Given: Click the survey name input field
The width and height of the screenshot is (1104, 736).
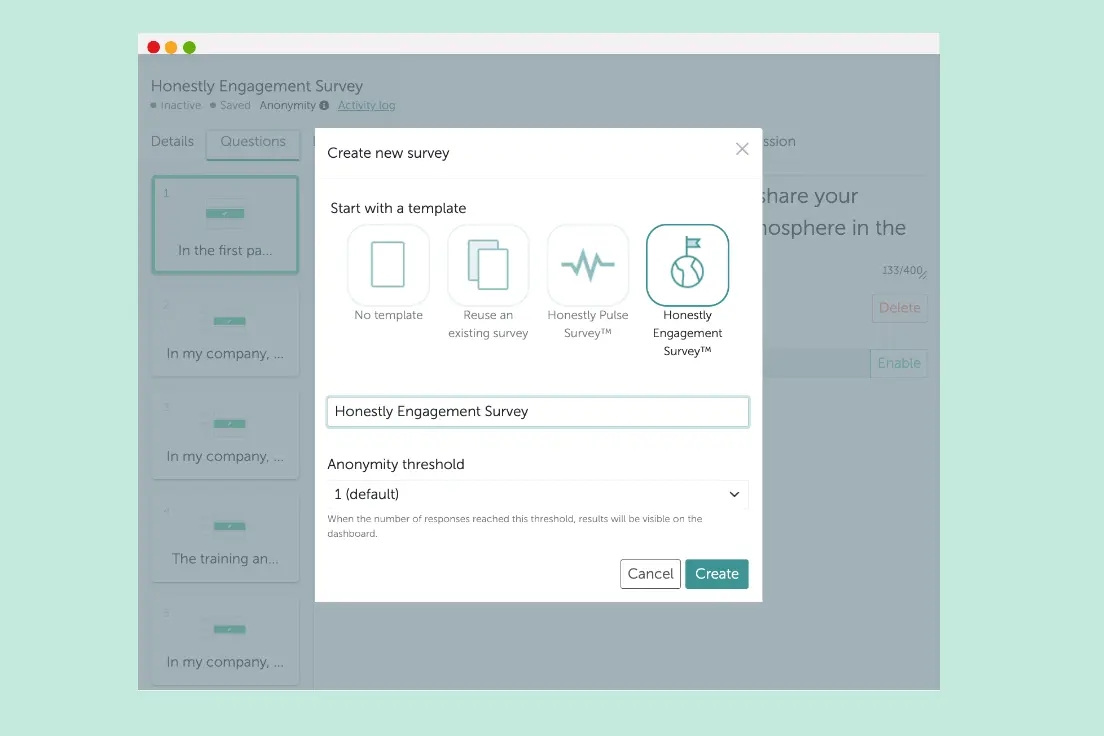Looking at the screenshot, I should click(x=538, y=412).
